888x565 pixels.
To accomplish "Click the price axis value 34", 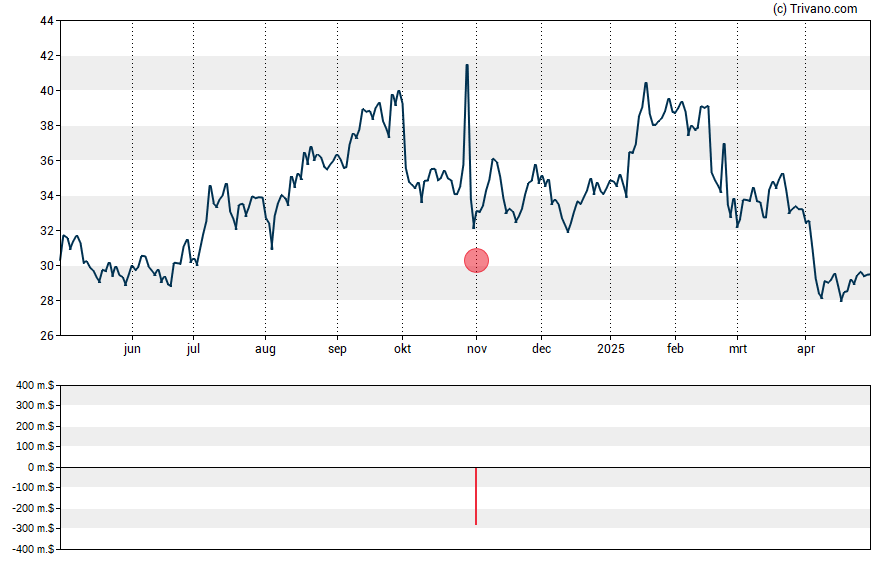I will (x=47, y=196).
